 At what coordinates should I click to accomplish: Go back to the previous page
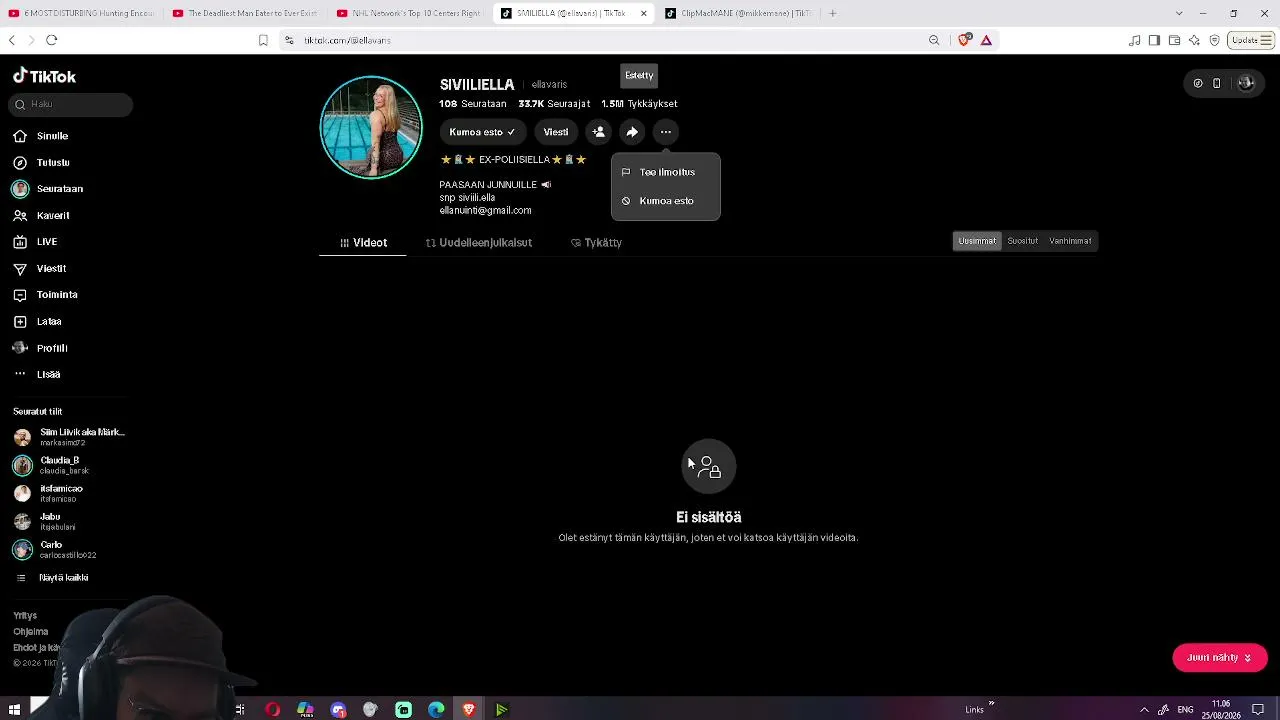[x=12, y=40]
